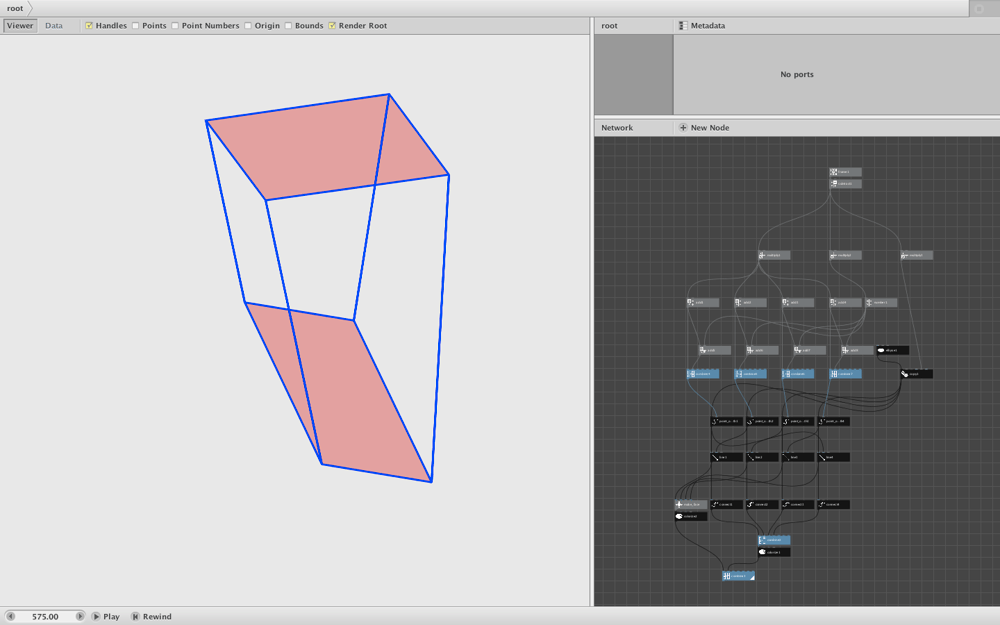Select the add6 node

(x=763, y=350)
